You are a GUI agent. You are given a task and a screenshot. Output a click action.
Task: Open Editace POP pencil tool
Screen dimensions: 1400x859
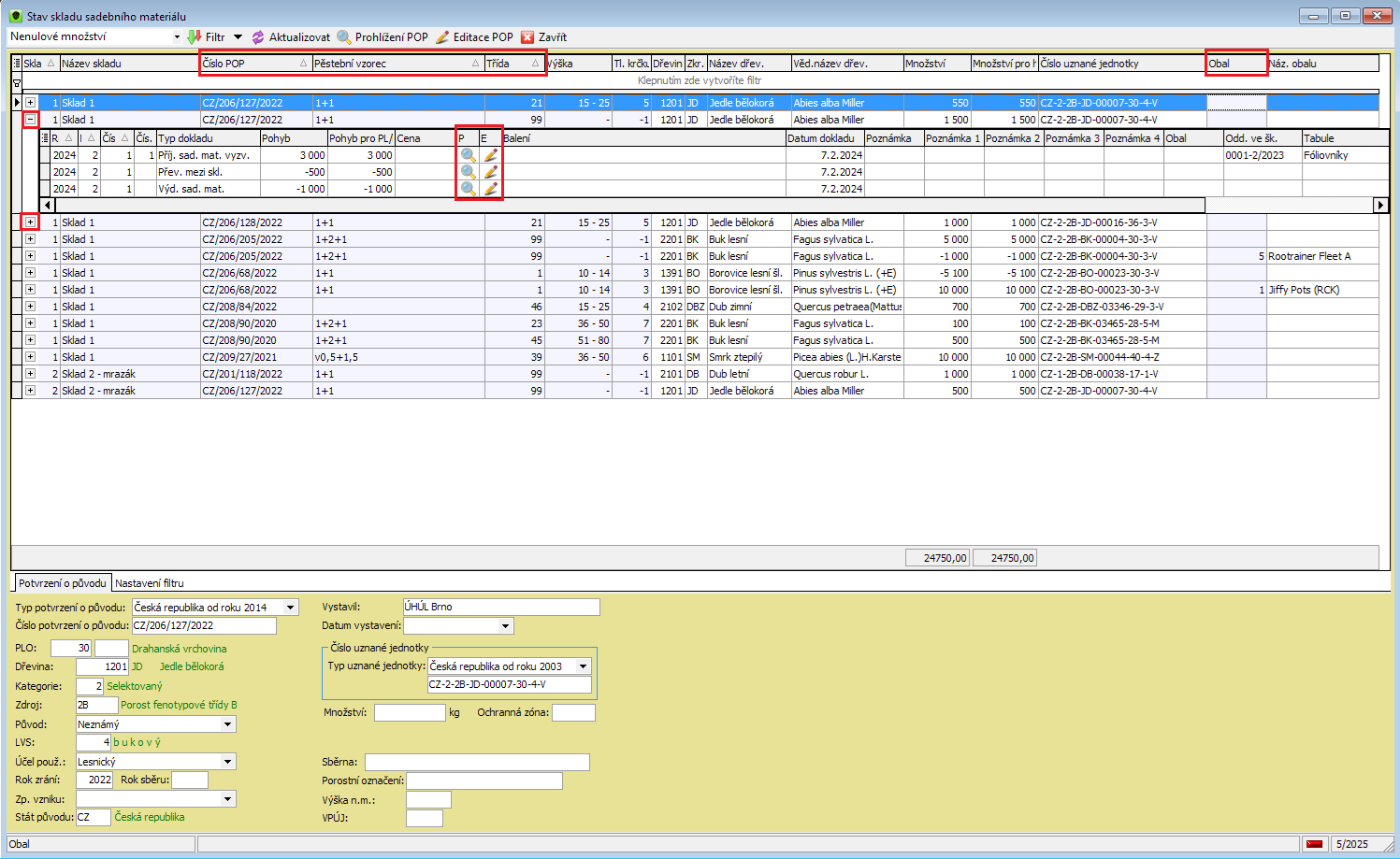442,37
